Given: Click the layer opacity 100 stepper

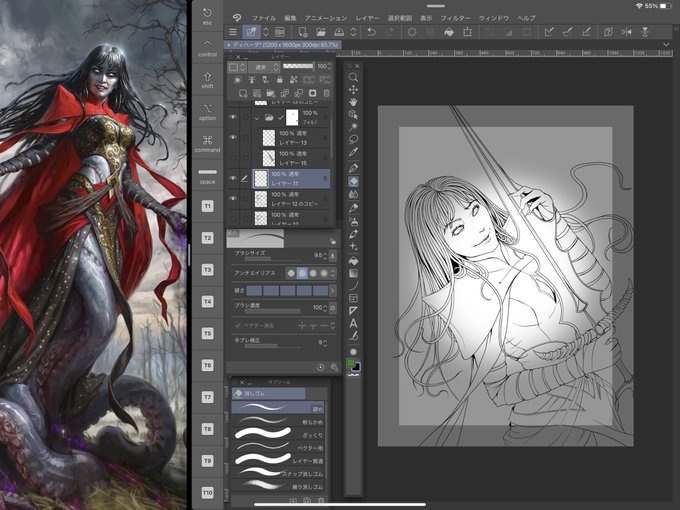Looking at the screenshot, I should (330, 66).
